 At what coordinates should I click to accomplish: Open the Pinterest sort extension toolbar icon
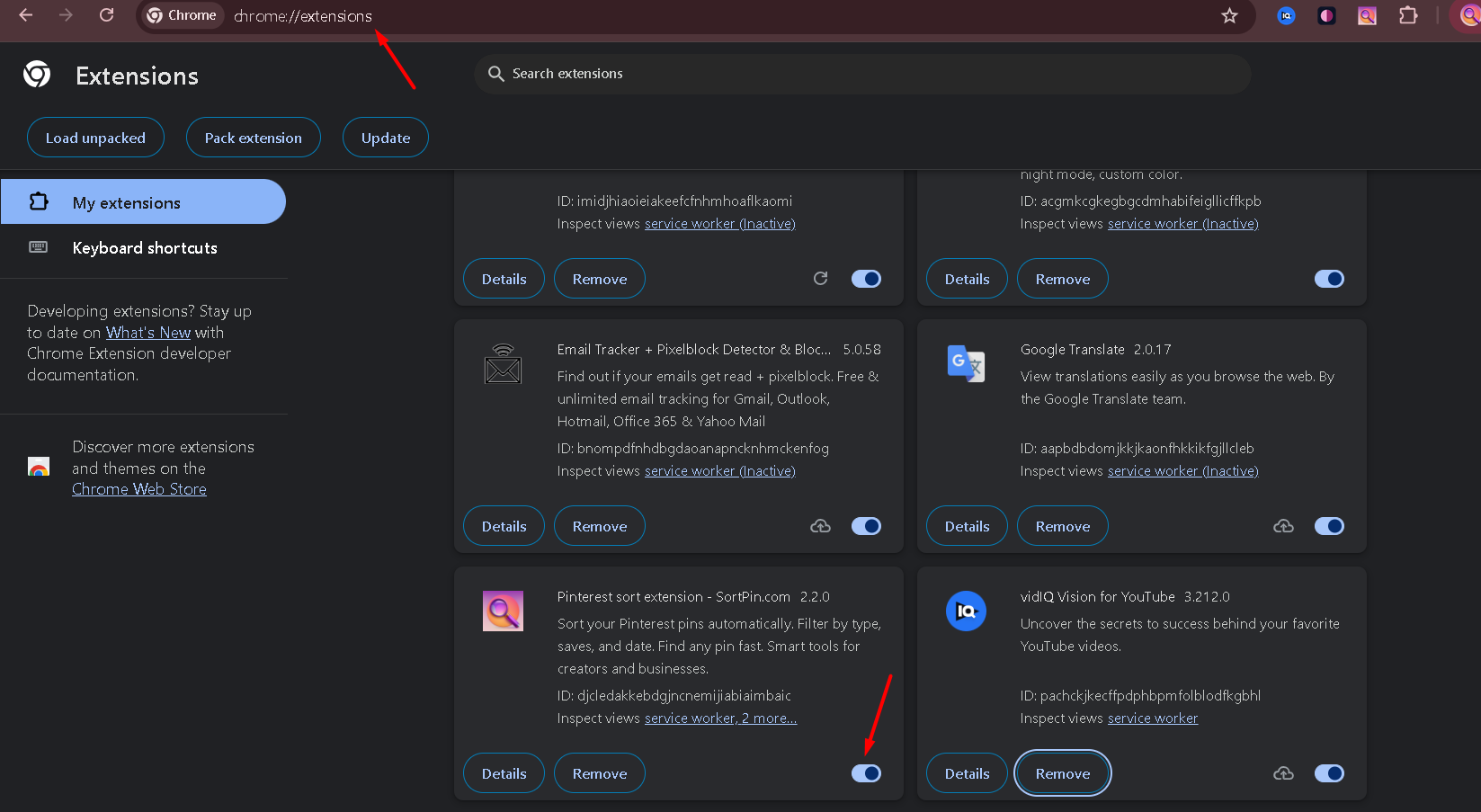(1367, 15)
